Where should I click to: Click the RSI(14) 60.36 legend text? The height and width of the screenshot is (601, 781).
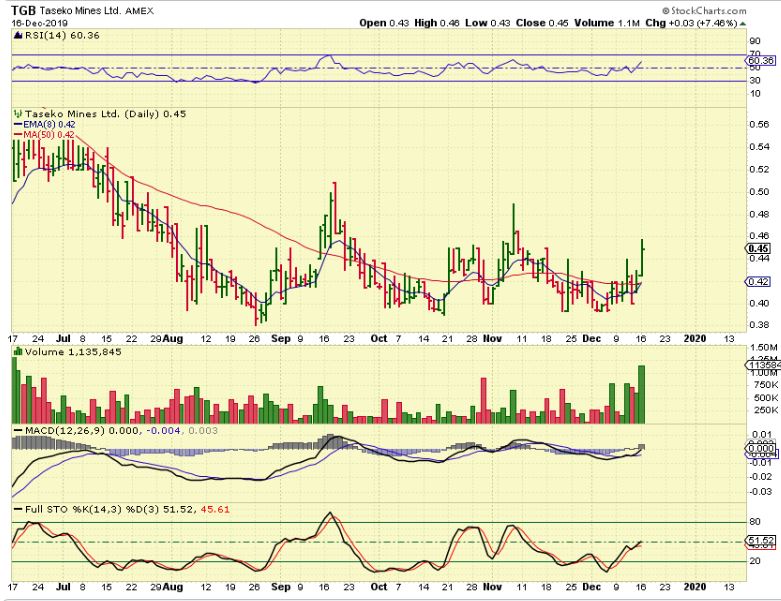coord(62,35)
